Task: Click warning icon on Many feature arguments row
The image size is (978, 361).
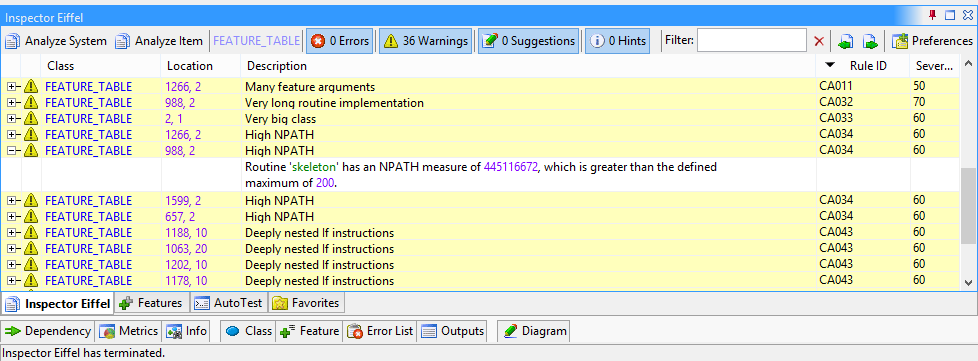Action: 31,87
